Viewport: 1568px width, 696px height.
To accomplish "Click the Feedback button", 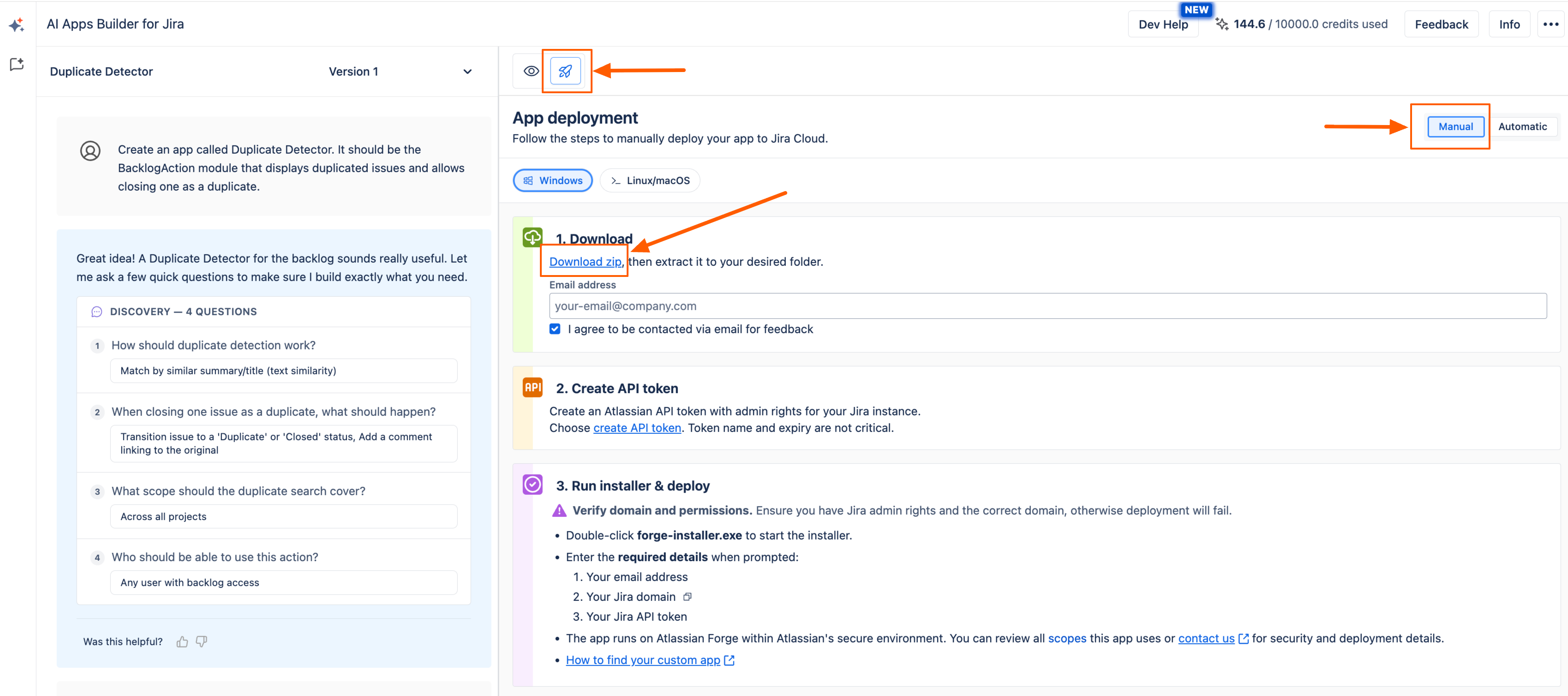I will point(1441,24).
